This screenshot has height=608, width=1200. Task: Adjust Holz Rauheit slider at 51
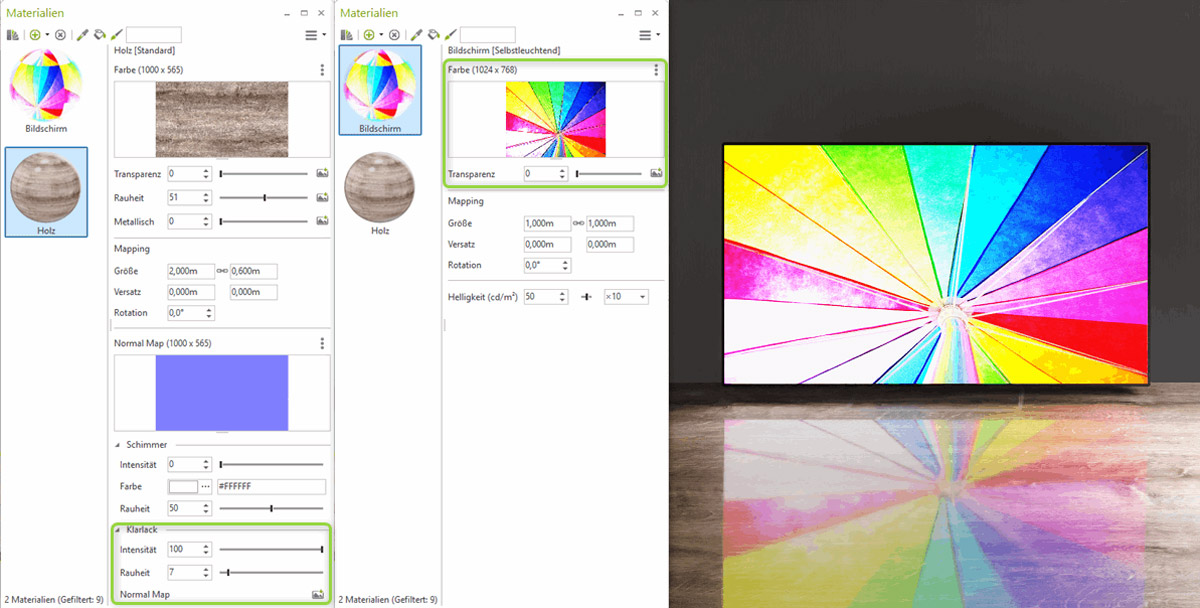pos(264,198)
